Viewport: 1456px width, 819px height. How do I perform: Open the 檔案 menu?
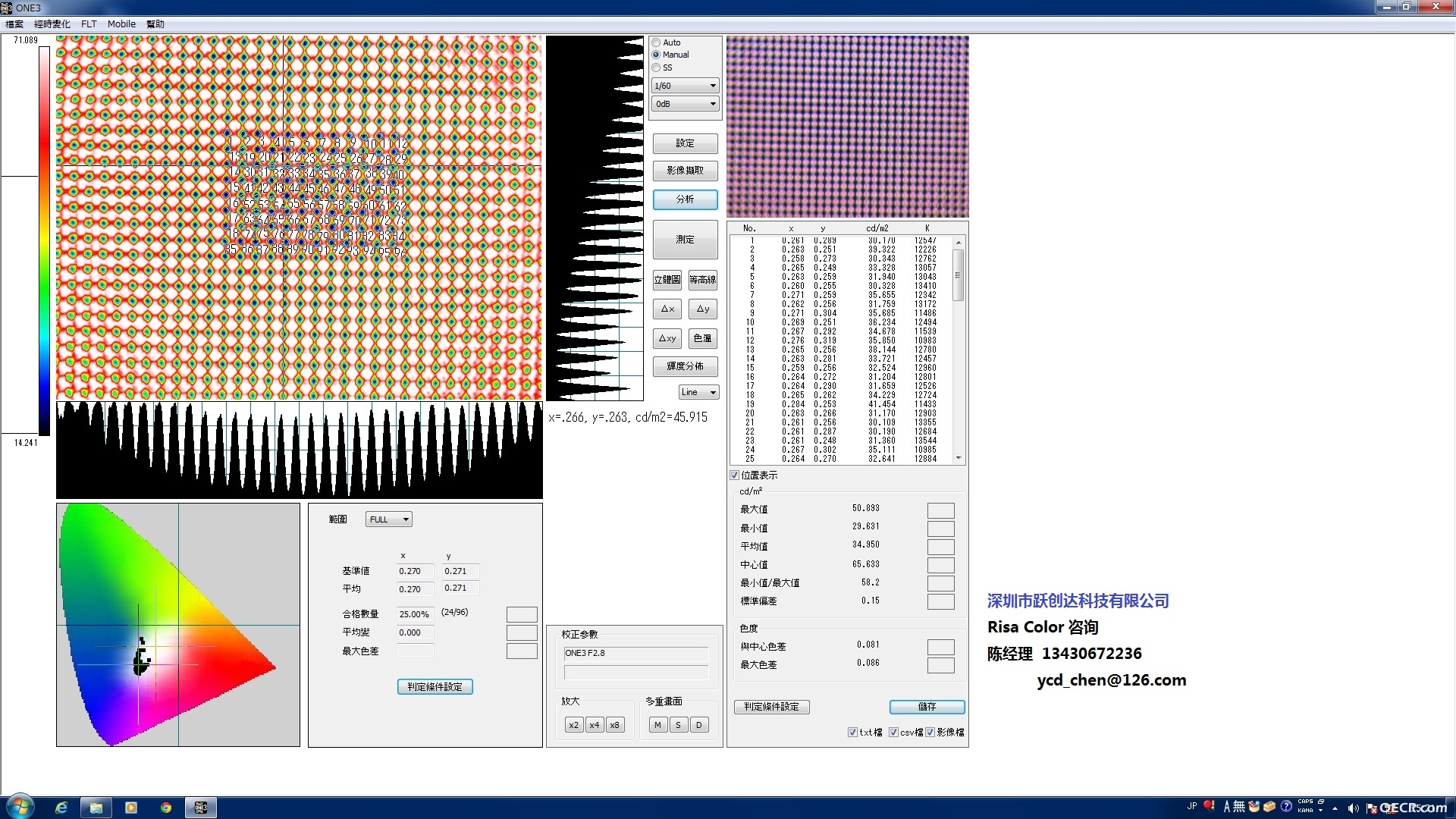point(14,24)
